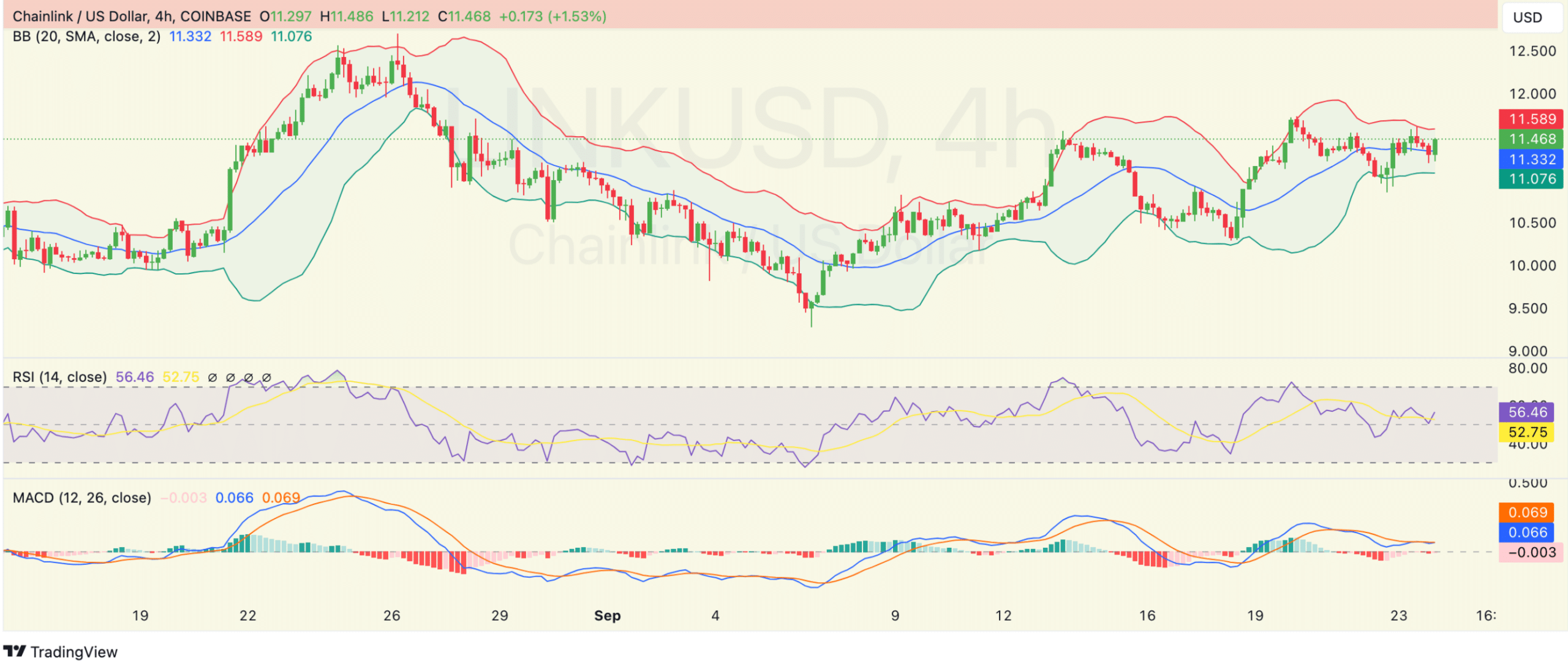Viewport: 1568px width, 663px height.
Task: Click the 12 date label on time axis
Action: point(1003,615)
